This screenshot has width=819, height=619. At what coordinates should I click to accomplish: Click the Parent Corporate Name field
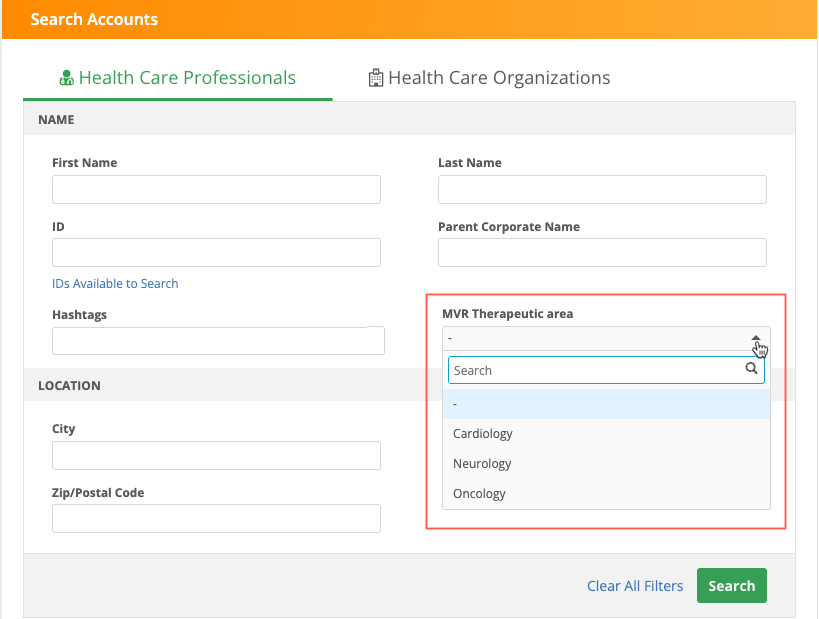click(x=602, y=253)
